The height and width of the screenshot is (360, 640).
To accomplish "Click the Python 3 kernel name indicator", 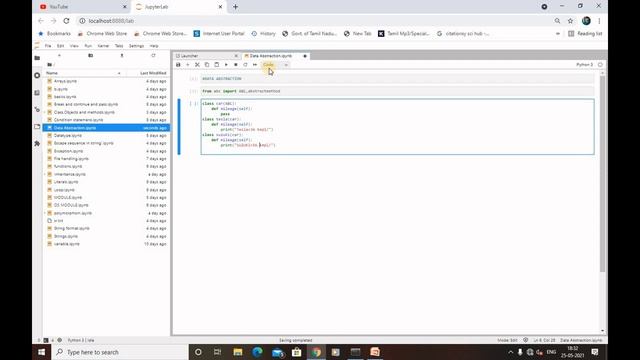I will tap(584, 65).
